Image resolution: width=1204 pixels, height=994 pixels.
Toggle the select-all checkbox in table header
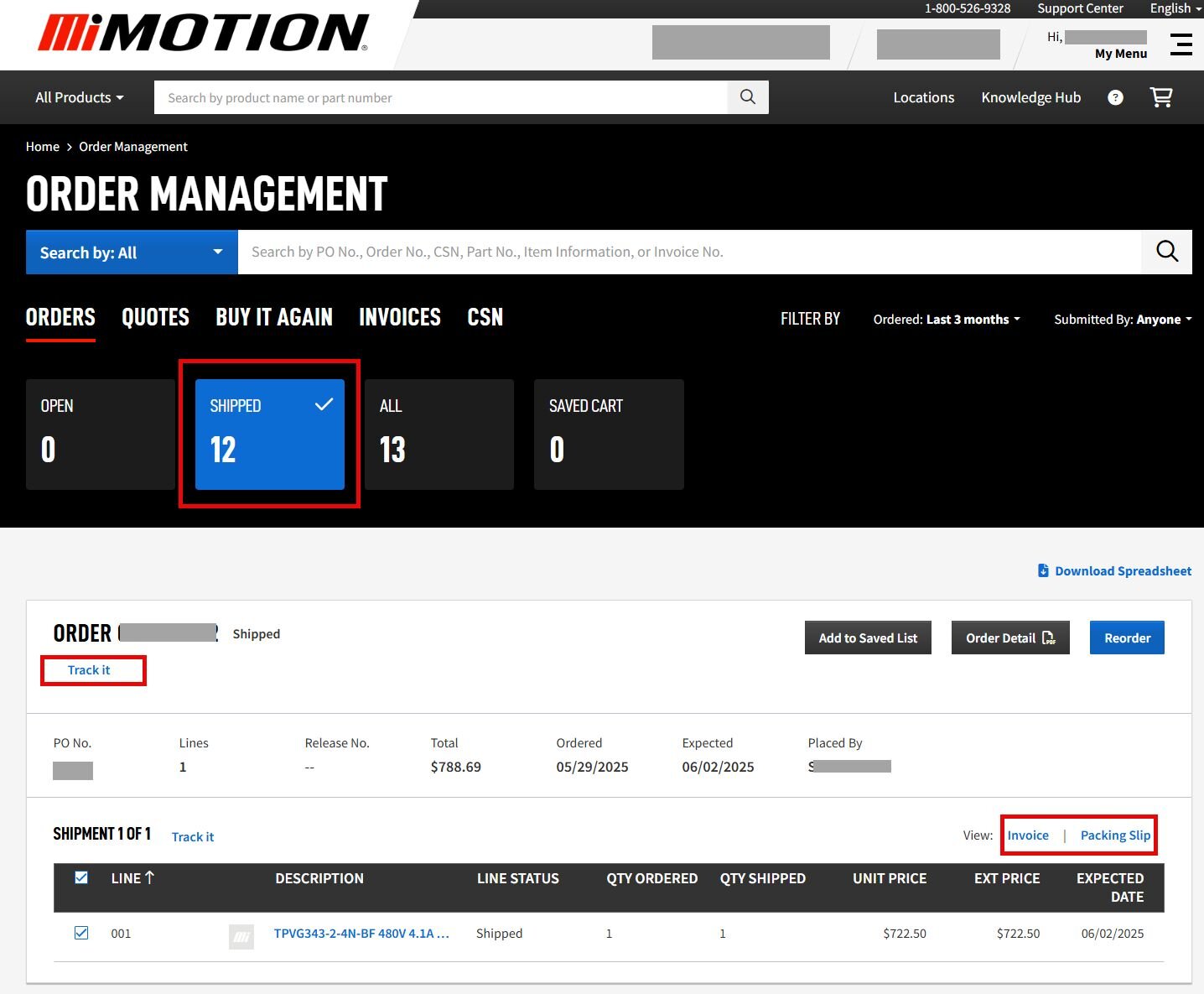(81, 878)
